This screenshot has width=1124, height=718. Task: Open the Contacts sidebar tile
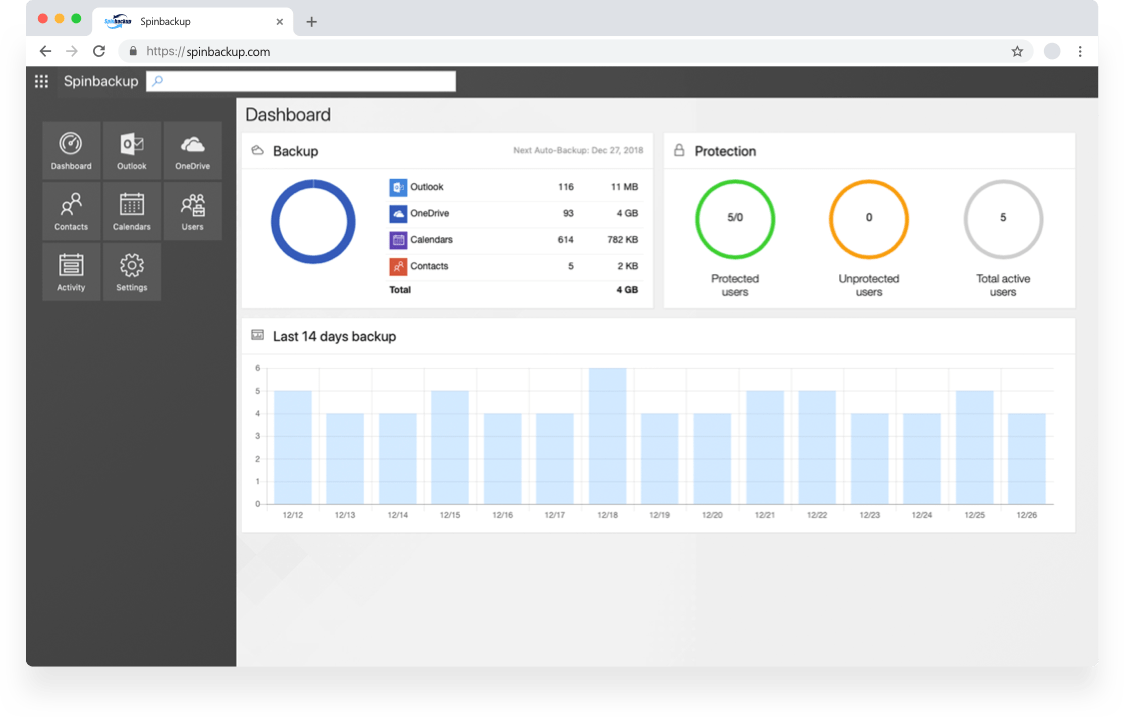pyautogui.click(x=71, y=211)
